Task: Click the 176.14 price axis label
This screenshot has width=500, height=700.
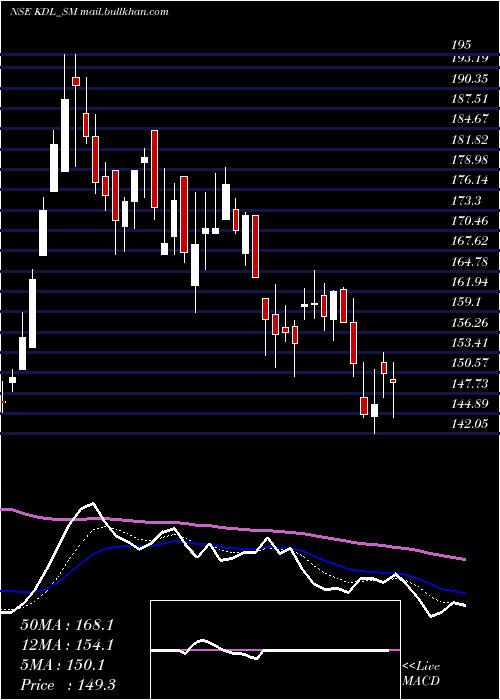Action: coord(469,180)
